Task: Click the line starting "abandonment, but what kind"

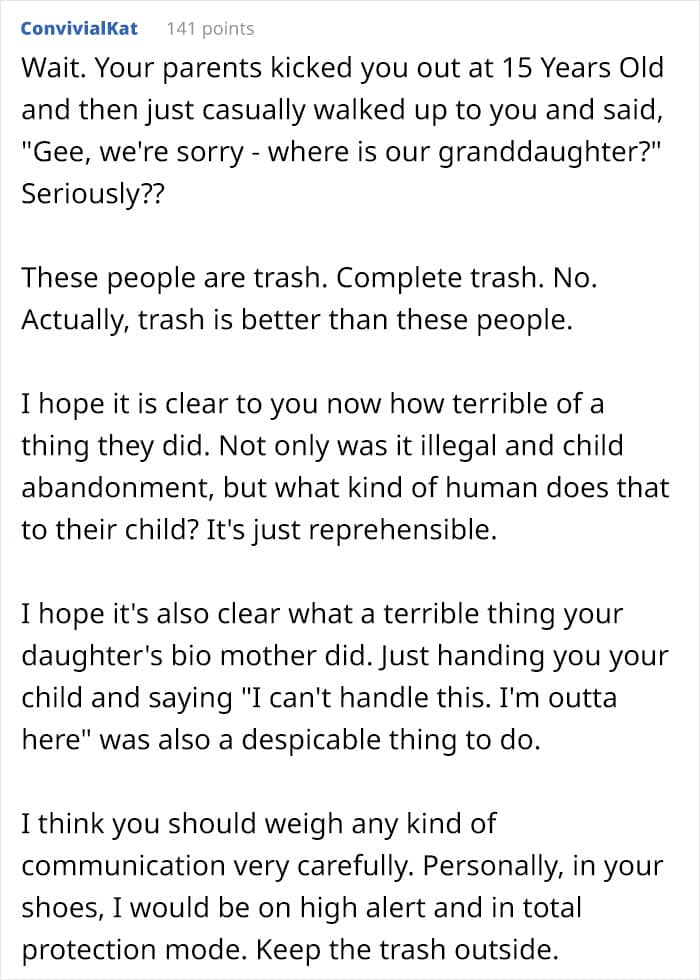Action: pyautogui.click(x=344, y=488)
